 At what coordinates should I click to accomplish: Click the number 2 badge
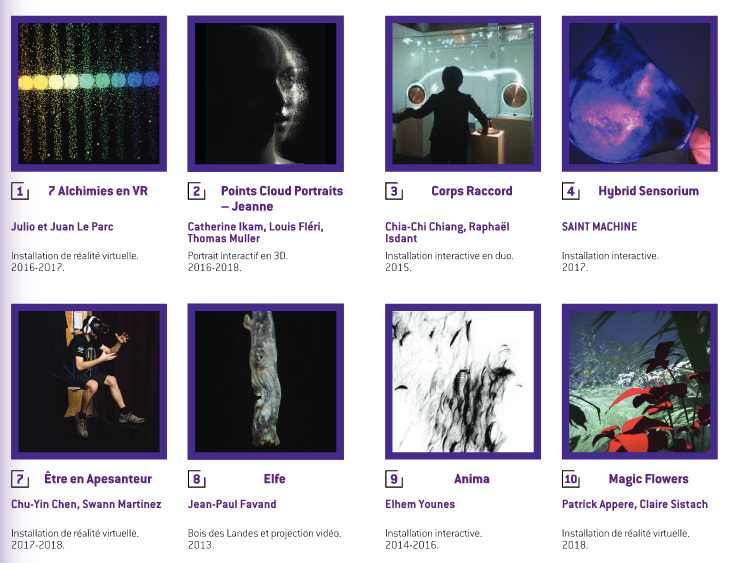[196, 191]
